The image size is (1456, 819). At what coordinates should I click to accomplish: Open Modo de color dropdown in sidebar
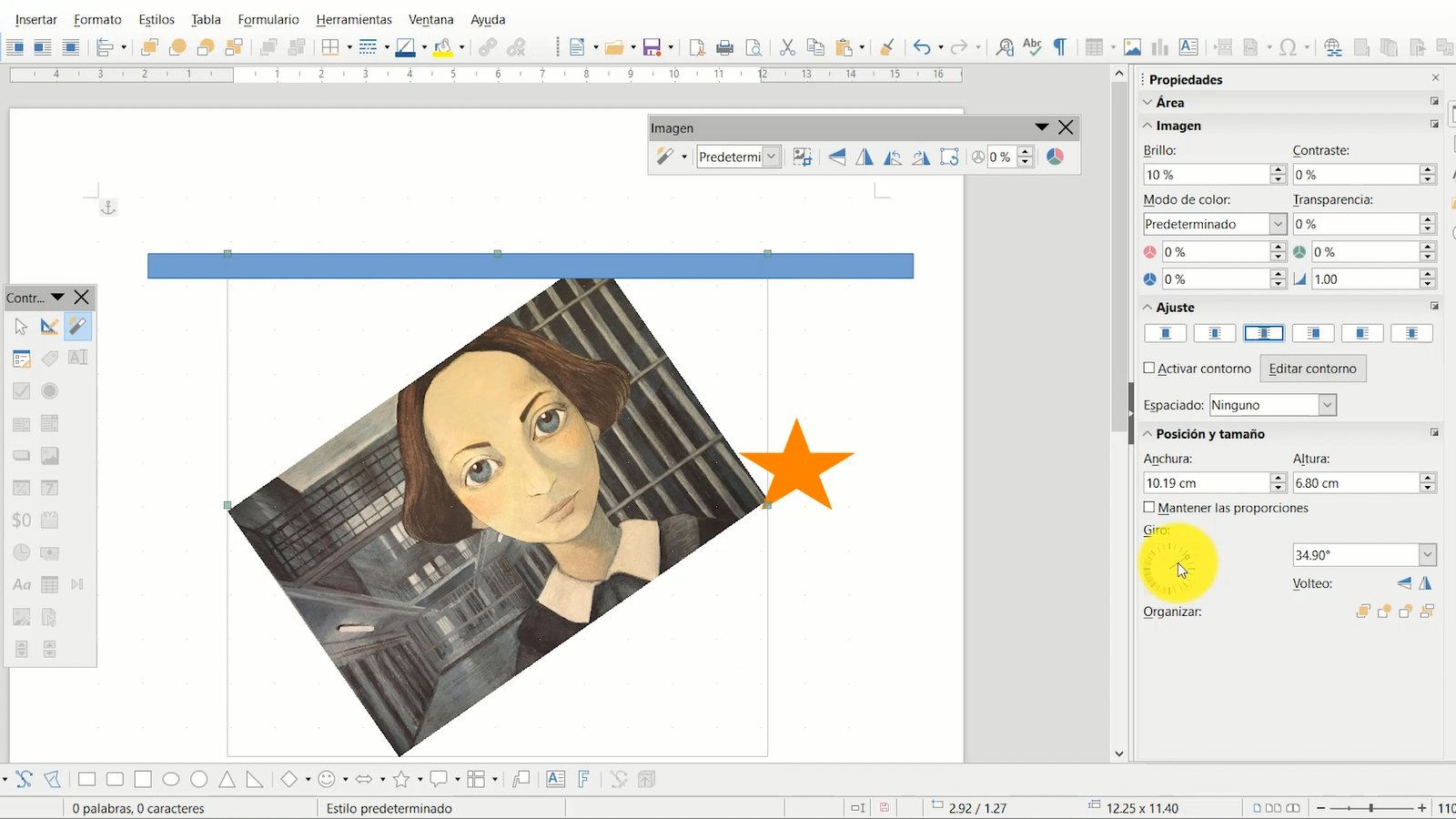click(x=1278, y=224)
